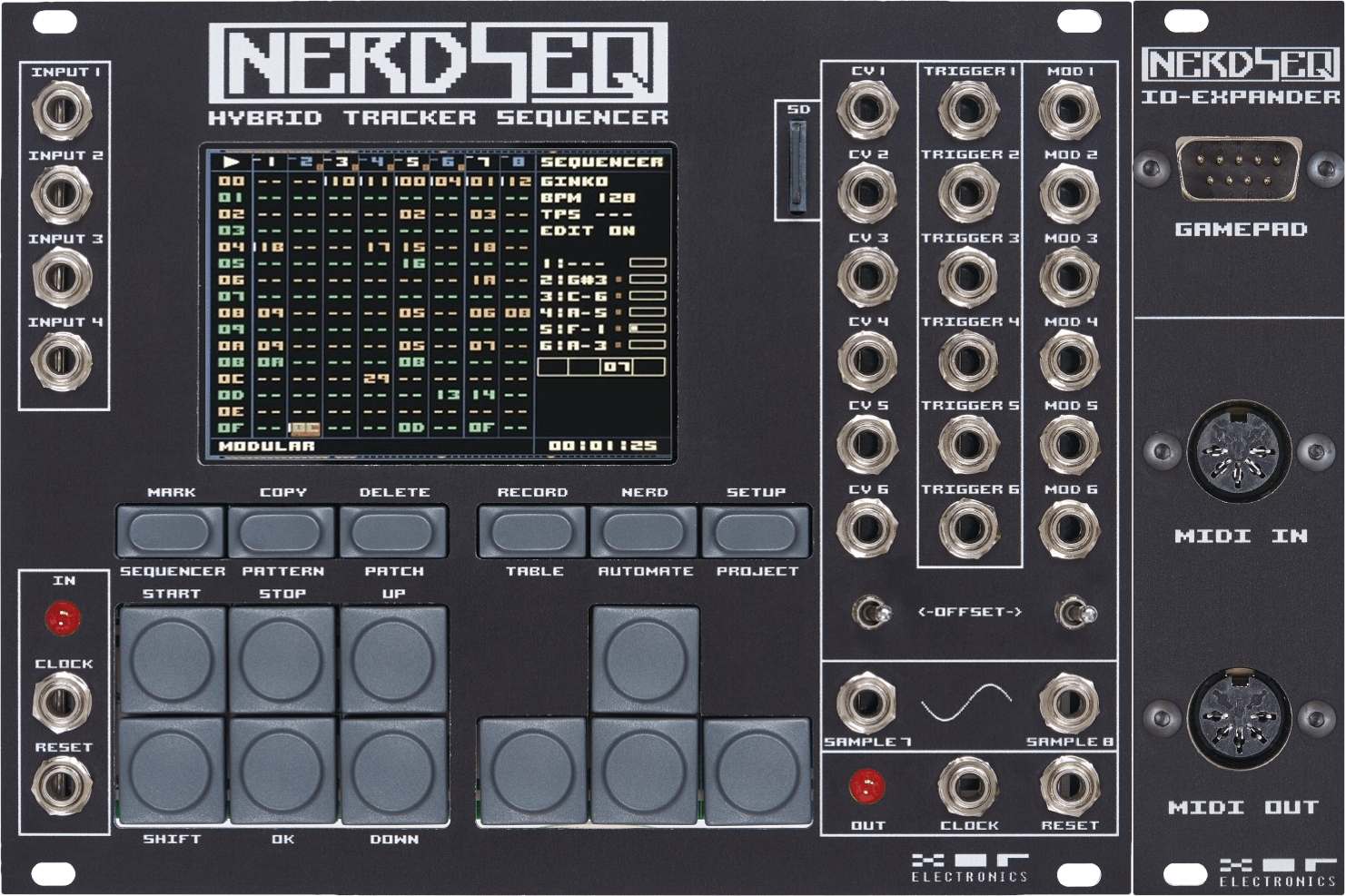Push the DELETE / PATCH button
This screenshot has width=1346, height=896.
(x=393, y=532)
